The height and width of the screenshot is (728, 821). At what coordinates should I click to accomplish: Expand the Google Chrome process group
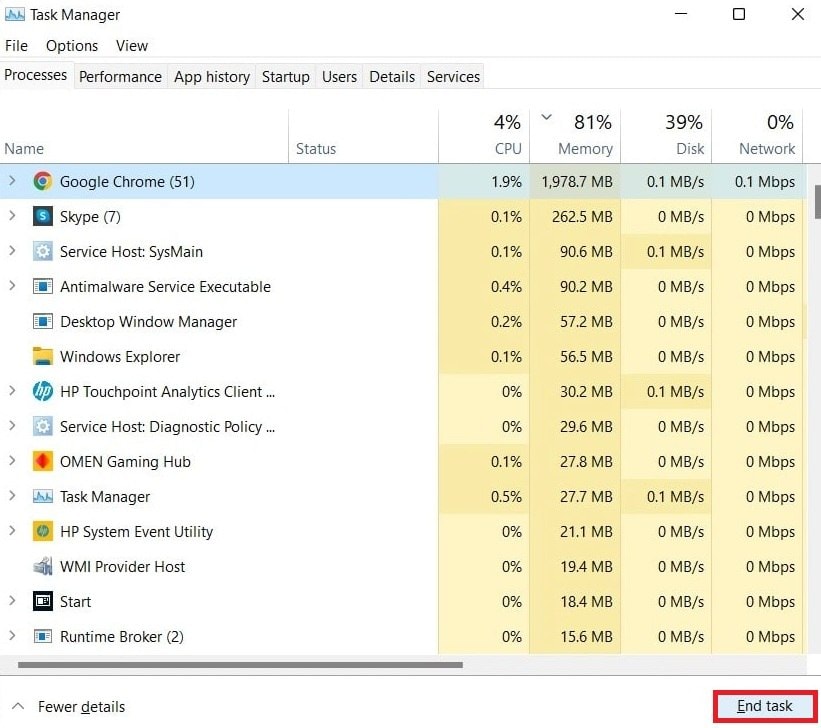tap(12, 182)
